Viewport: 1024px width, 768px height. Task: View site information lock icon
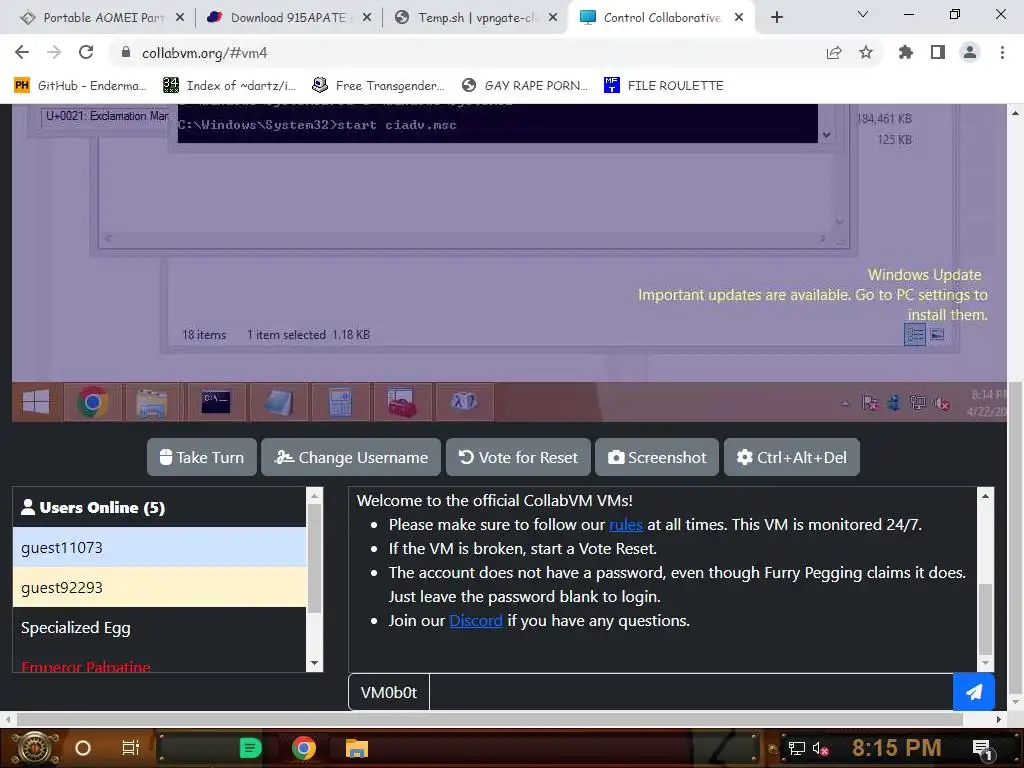point(126,52)
